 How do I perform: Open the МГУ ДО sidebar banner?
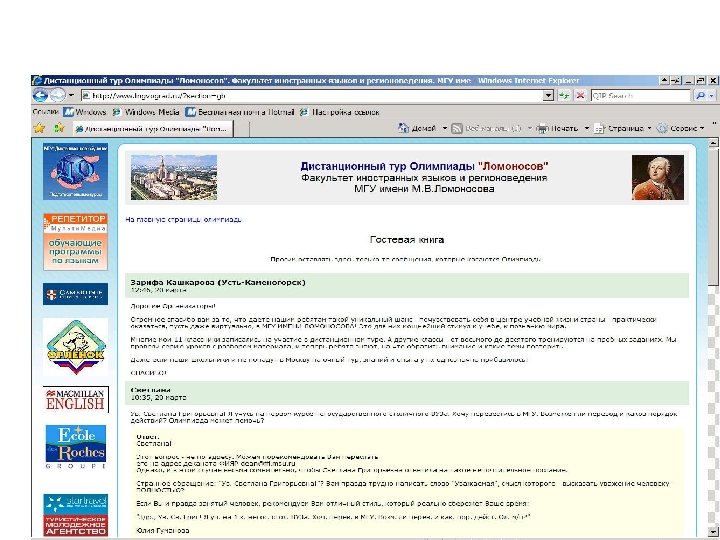[75, 171]
